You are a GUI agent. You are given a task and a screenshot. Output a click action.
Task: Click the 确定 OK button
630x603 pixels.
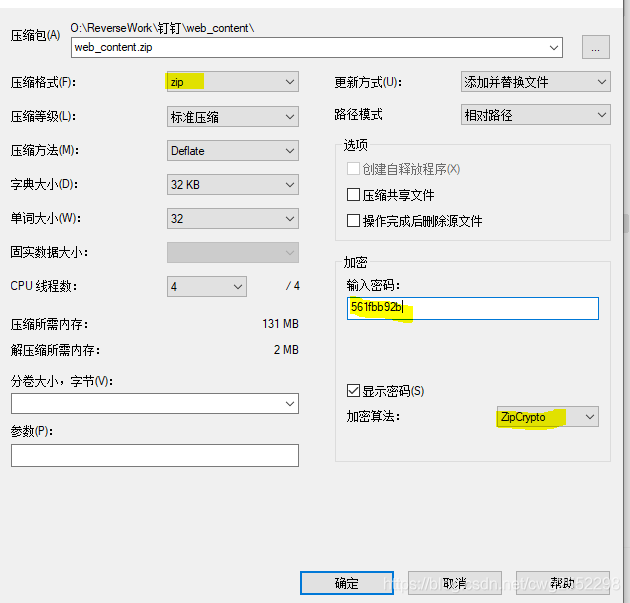pos(347,583)
